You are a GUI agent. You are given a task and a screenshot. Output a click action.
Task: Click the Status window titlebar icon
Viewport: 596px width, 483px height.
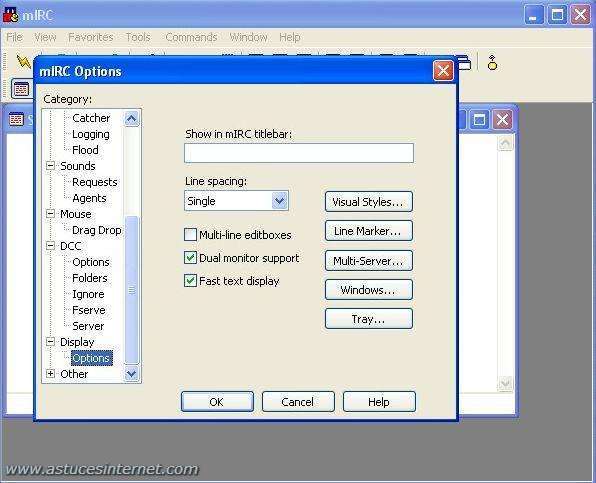16,119
